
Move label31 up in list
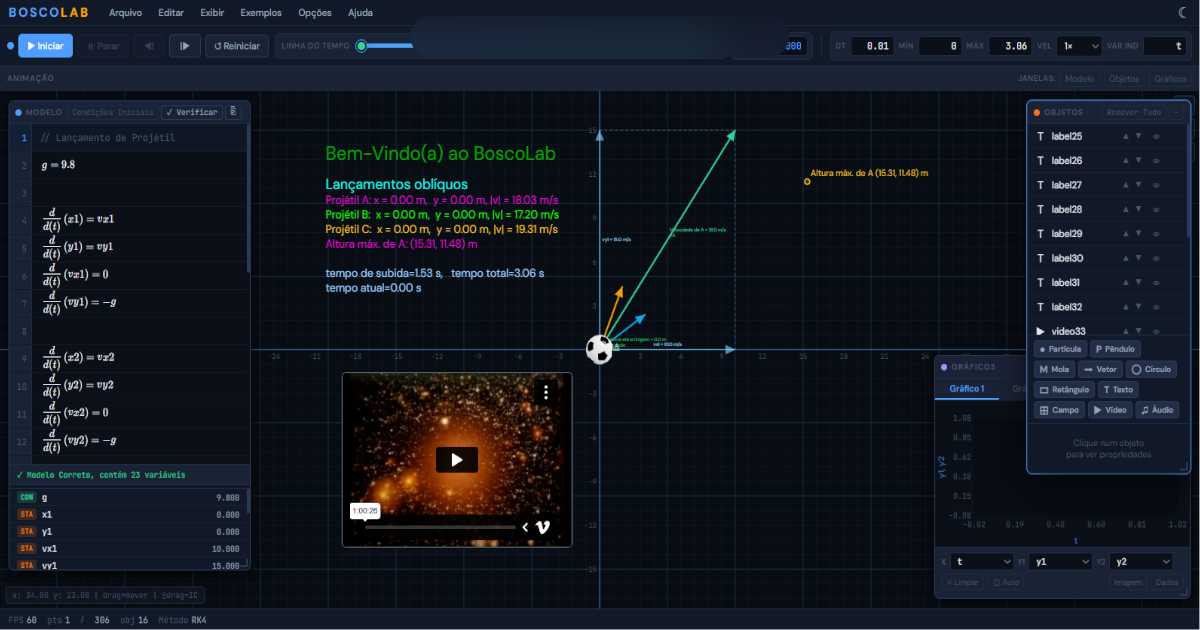(1124, 282)
